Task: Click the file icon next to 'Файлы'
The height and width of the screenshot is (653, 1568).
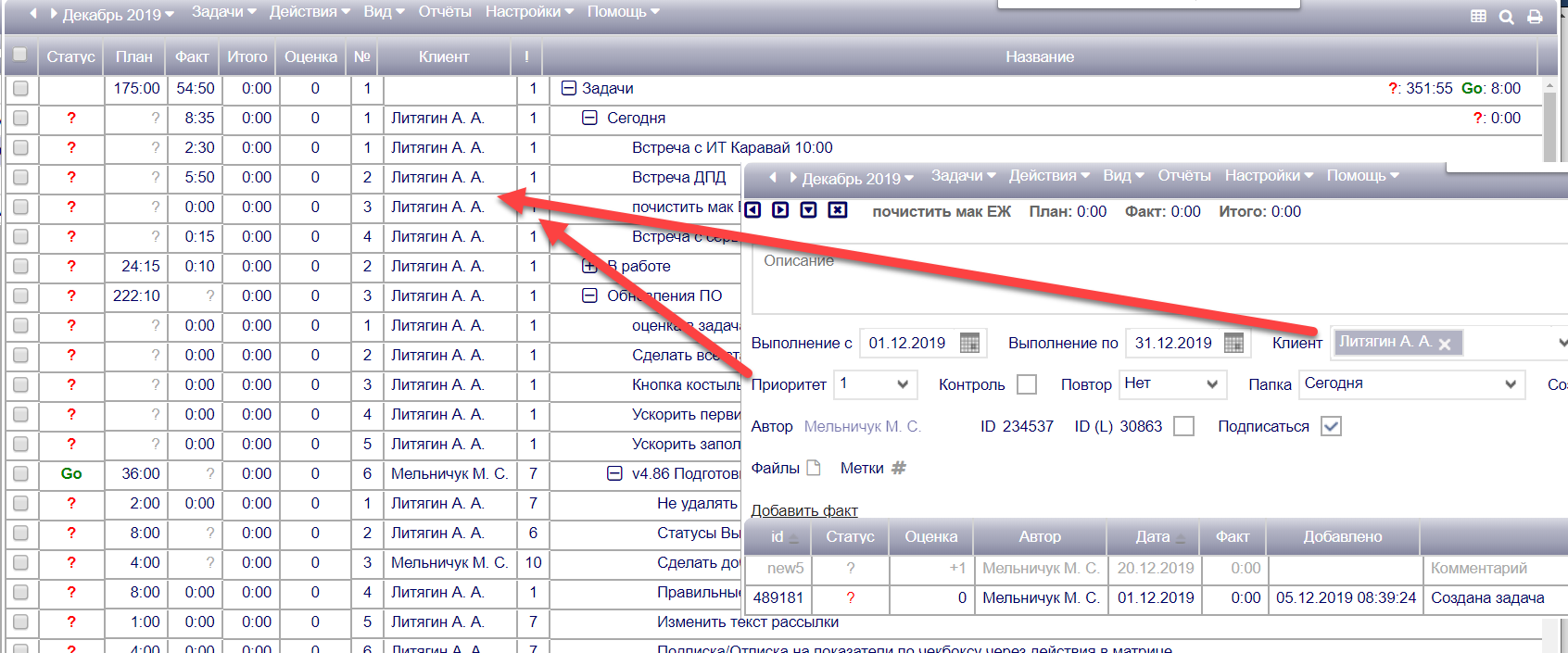Action: tap(814, 468)
